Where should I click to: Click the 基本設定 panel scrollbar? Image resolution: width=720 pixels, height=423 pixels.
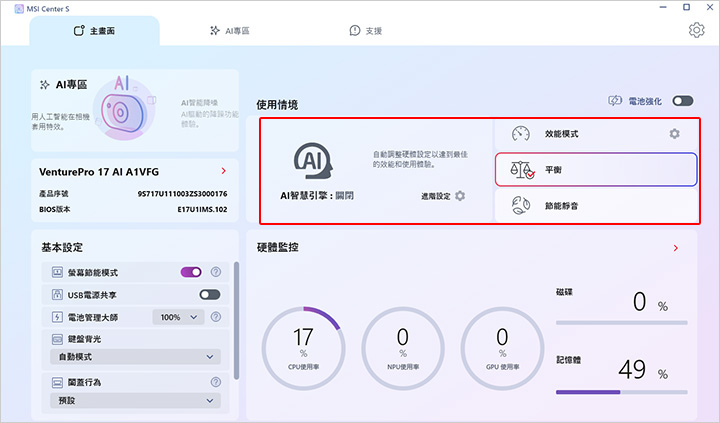point(236,320)
